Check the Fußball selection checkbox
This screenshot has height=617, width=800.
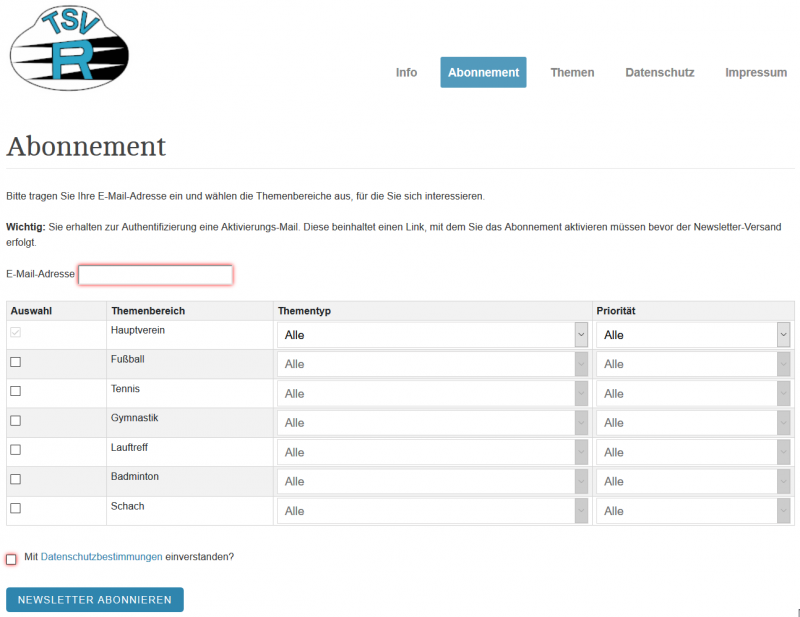coord(15,362)
